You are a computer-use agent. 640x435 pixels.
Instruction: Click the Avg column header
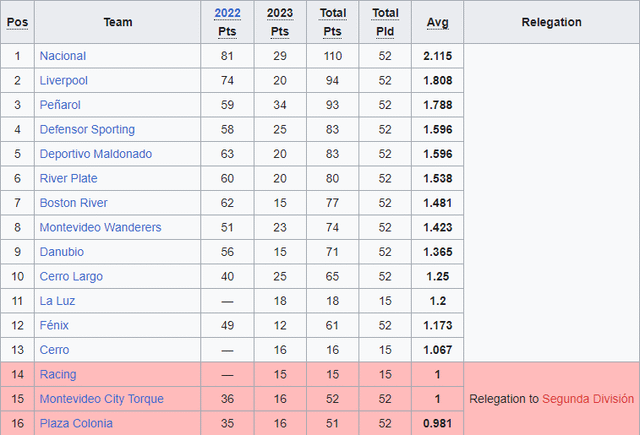438,22
